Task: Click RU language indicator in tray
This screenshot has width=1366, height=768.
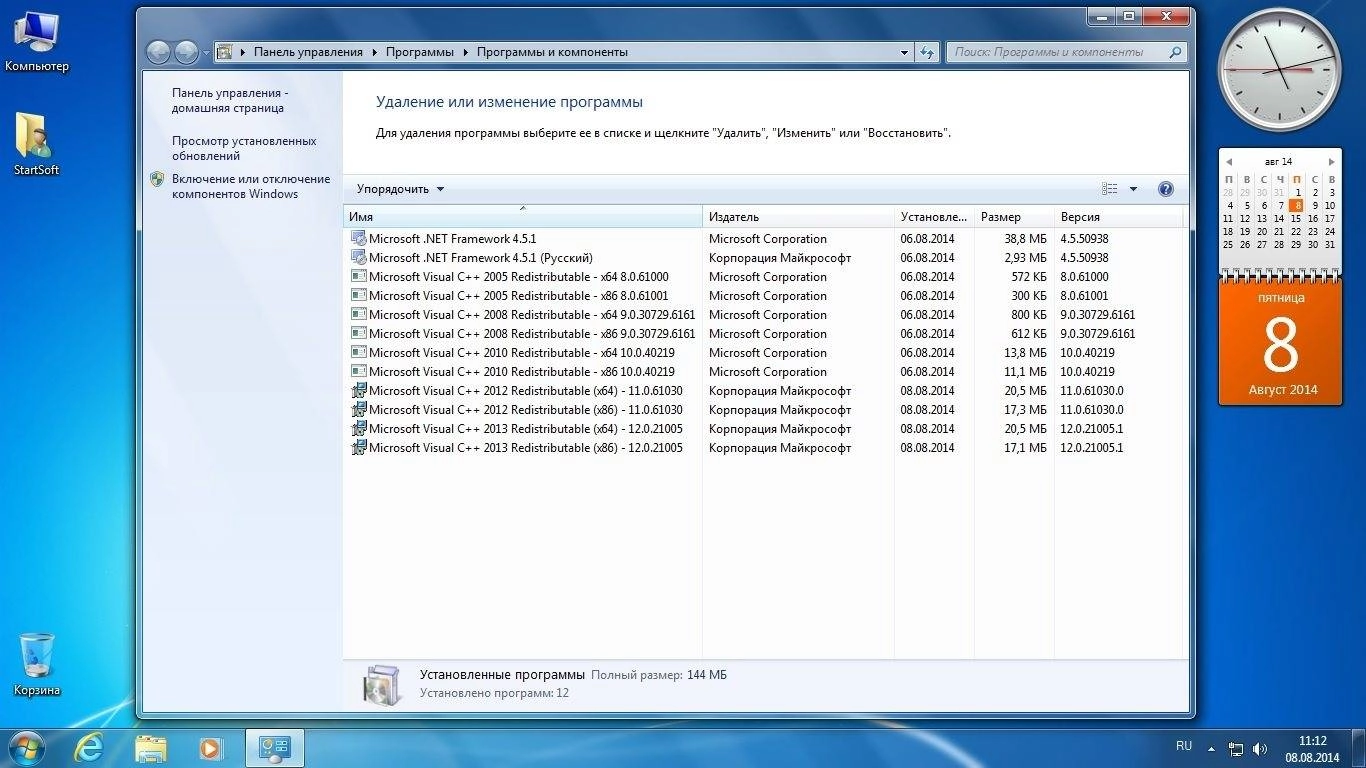Action: (x=1184, y=746)
